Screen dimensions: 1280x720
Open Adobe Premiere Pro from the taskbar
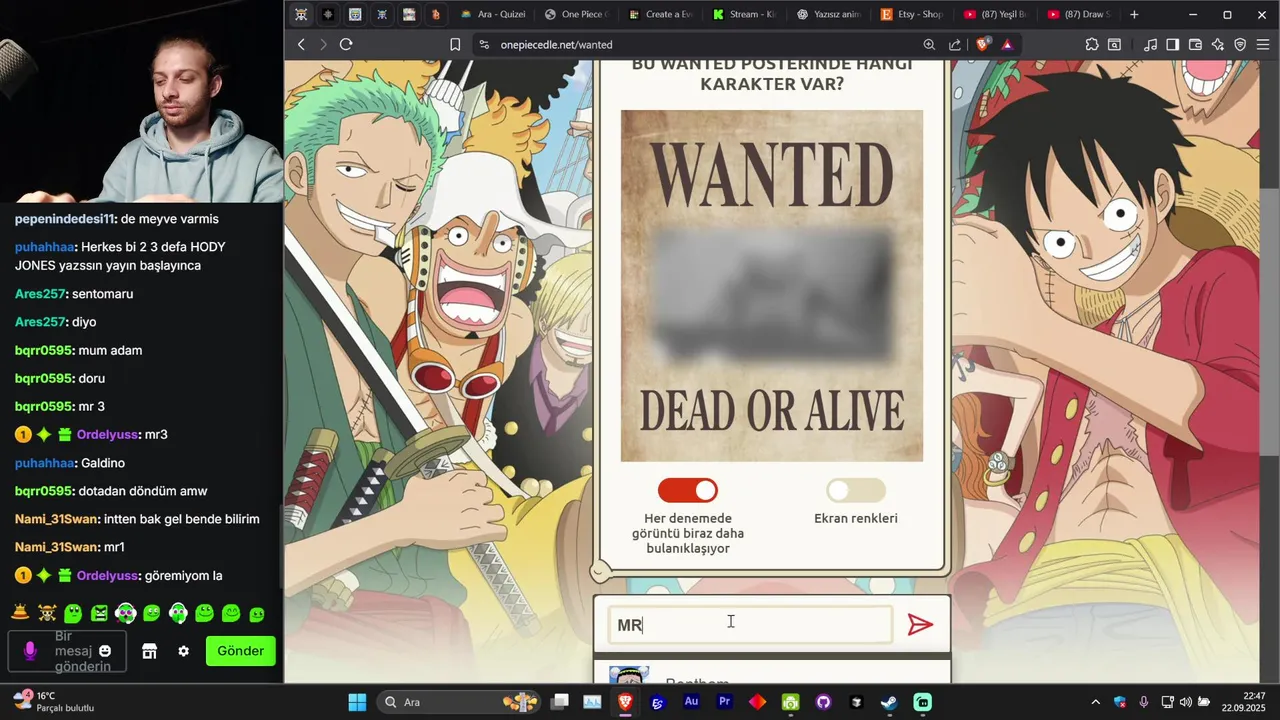[724, 702]
